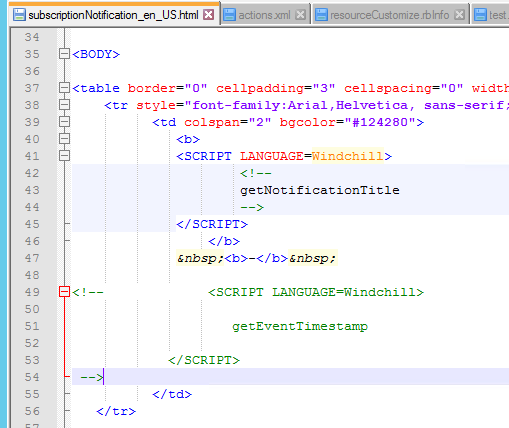Click save icon on subscriptionNotification tab

[x=19, y=15]
